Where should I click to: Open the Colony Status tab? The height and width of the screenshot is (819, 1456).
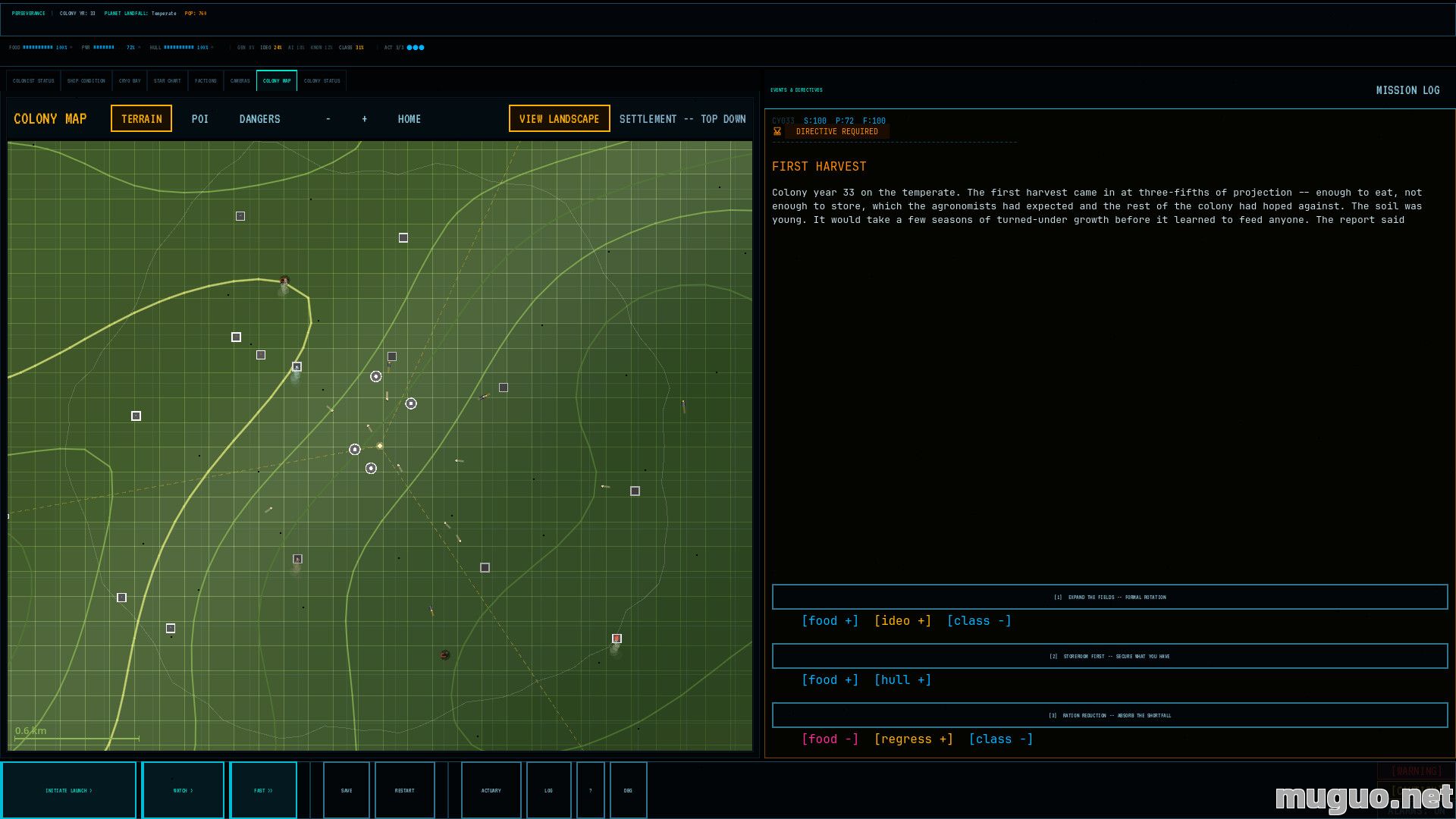point(322,80)
